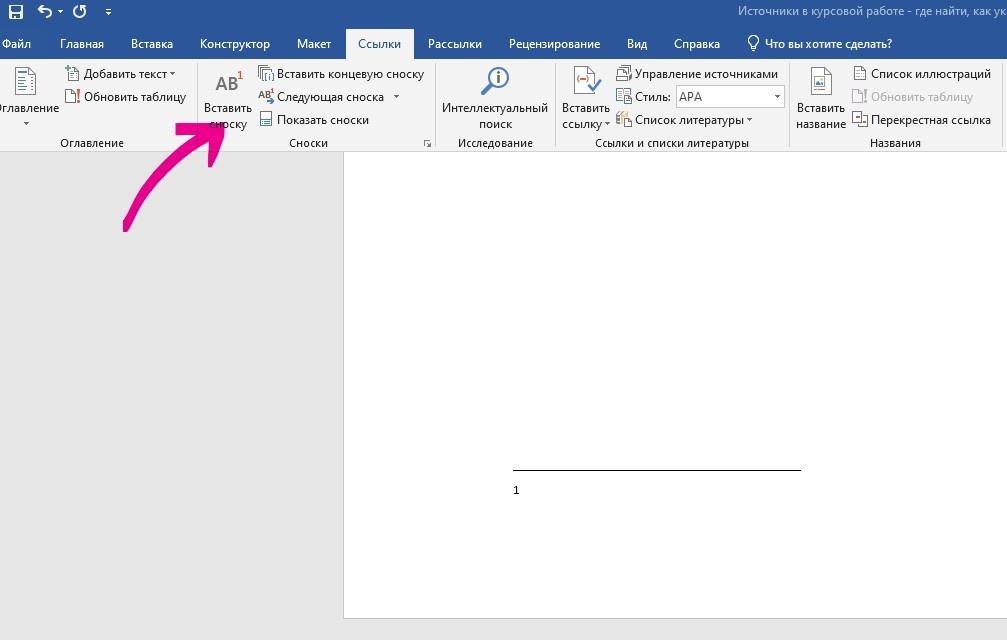Click the Вставить название caption icon

[x=821, y=82]
